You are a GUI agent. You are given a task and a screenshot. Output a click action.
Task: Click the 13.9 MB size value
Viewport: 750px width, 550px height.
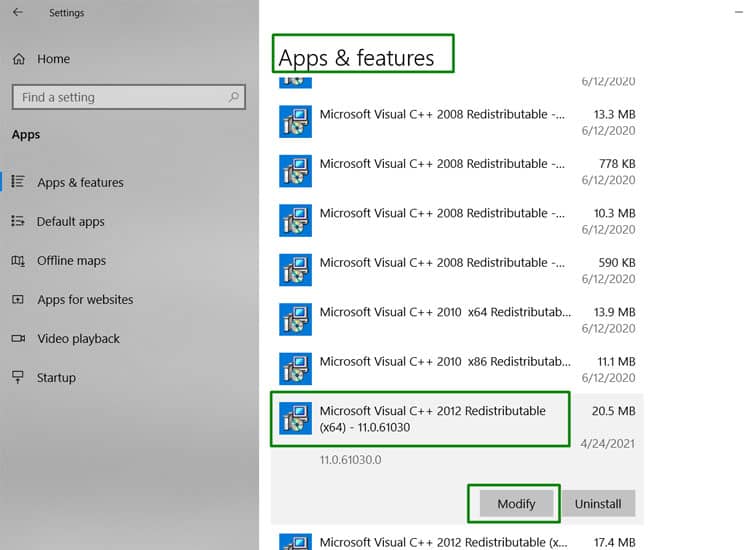click(x=614, y=312)
